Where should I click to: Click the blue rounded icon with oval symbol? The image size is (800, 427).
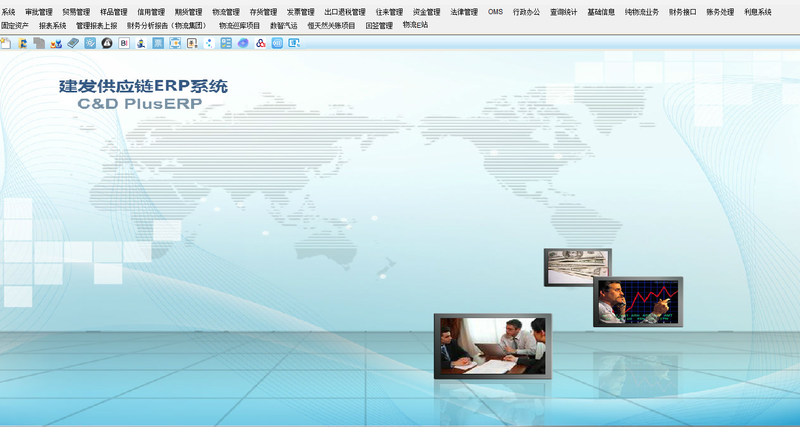point(277,43)
